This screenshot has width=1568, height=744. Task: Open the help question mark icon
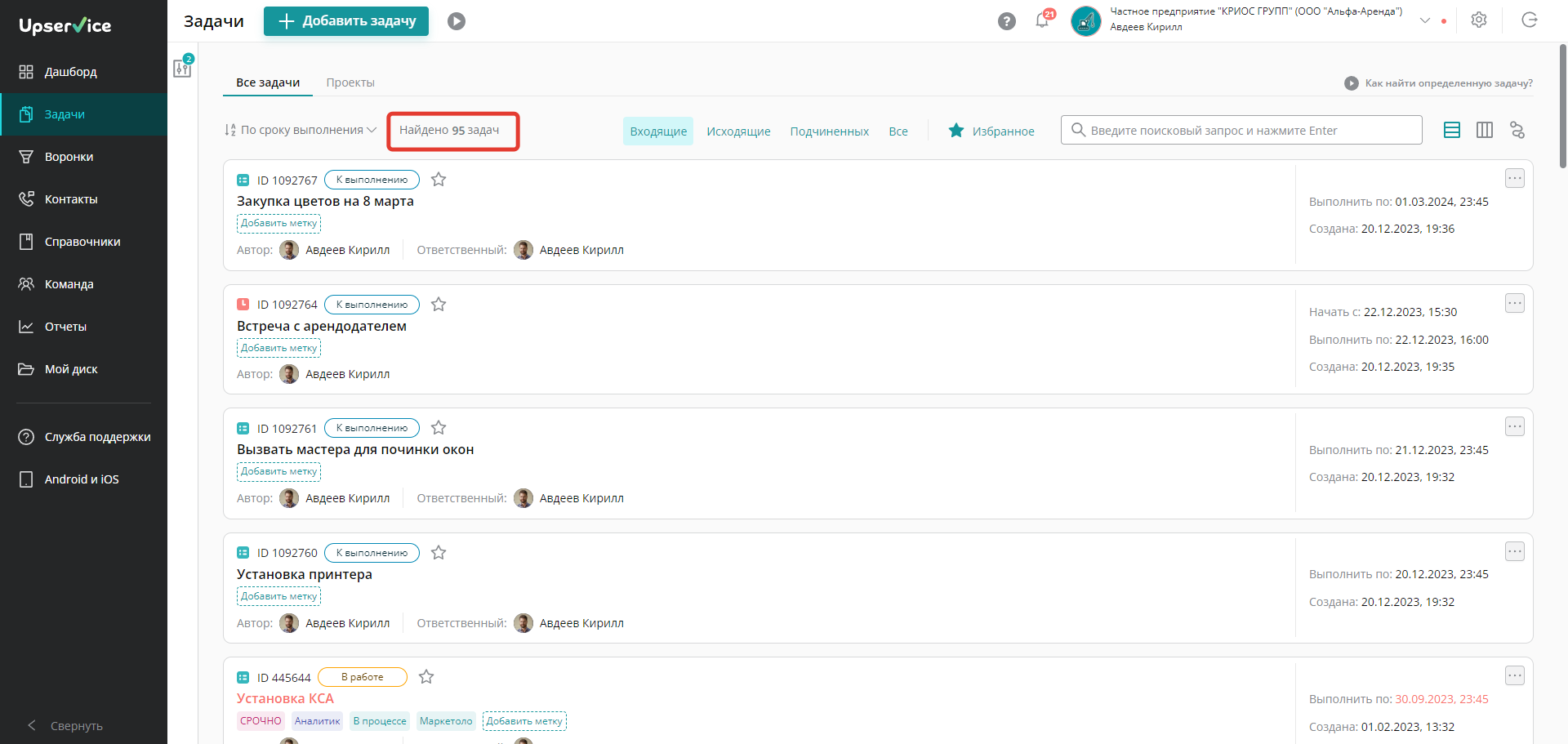click(x=1007, y=21)
